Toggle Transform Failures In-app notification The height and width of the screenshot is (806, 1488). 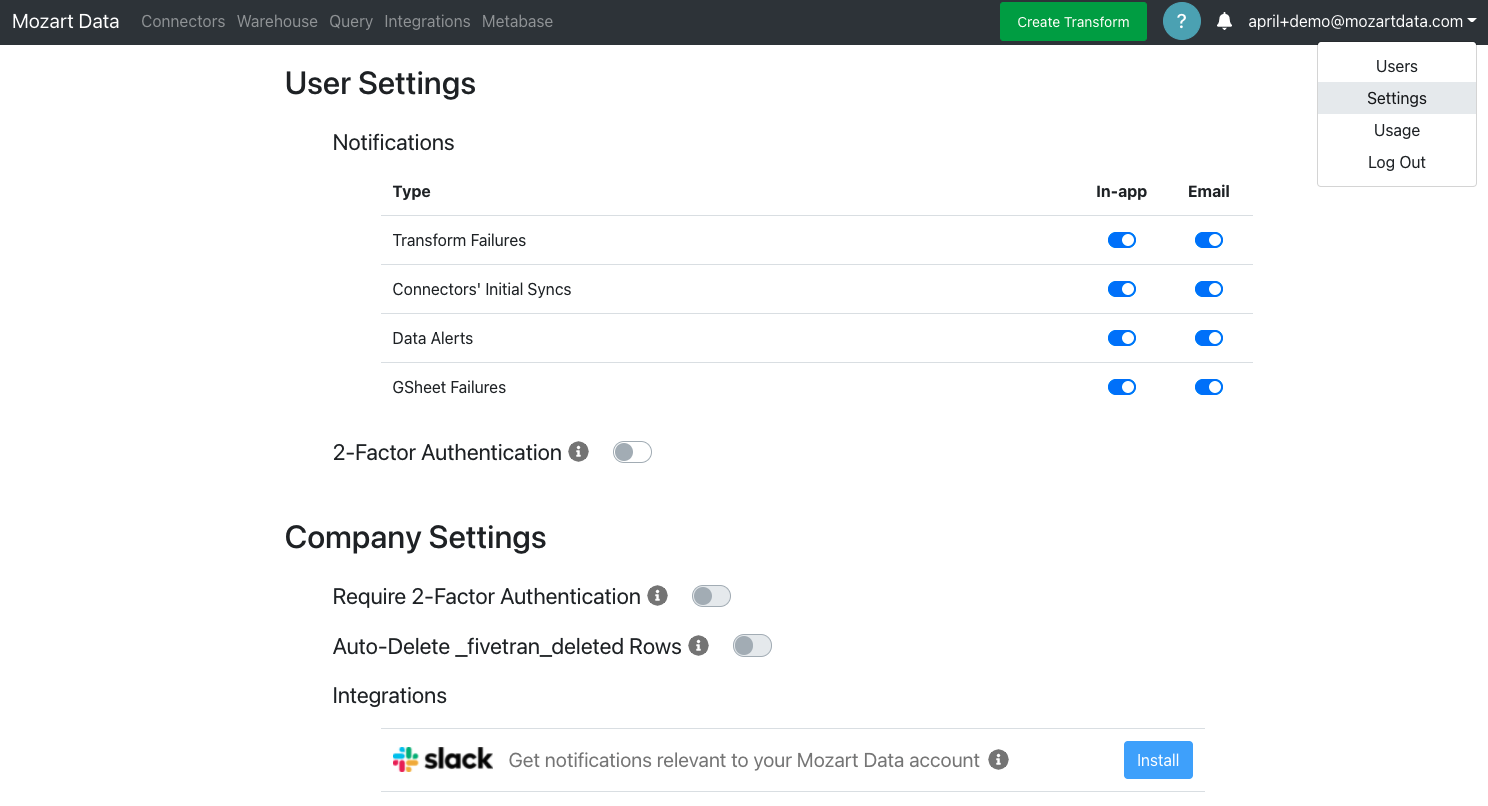pos(1122,240)
